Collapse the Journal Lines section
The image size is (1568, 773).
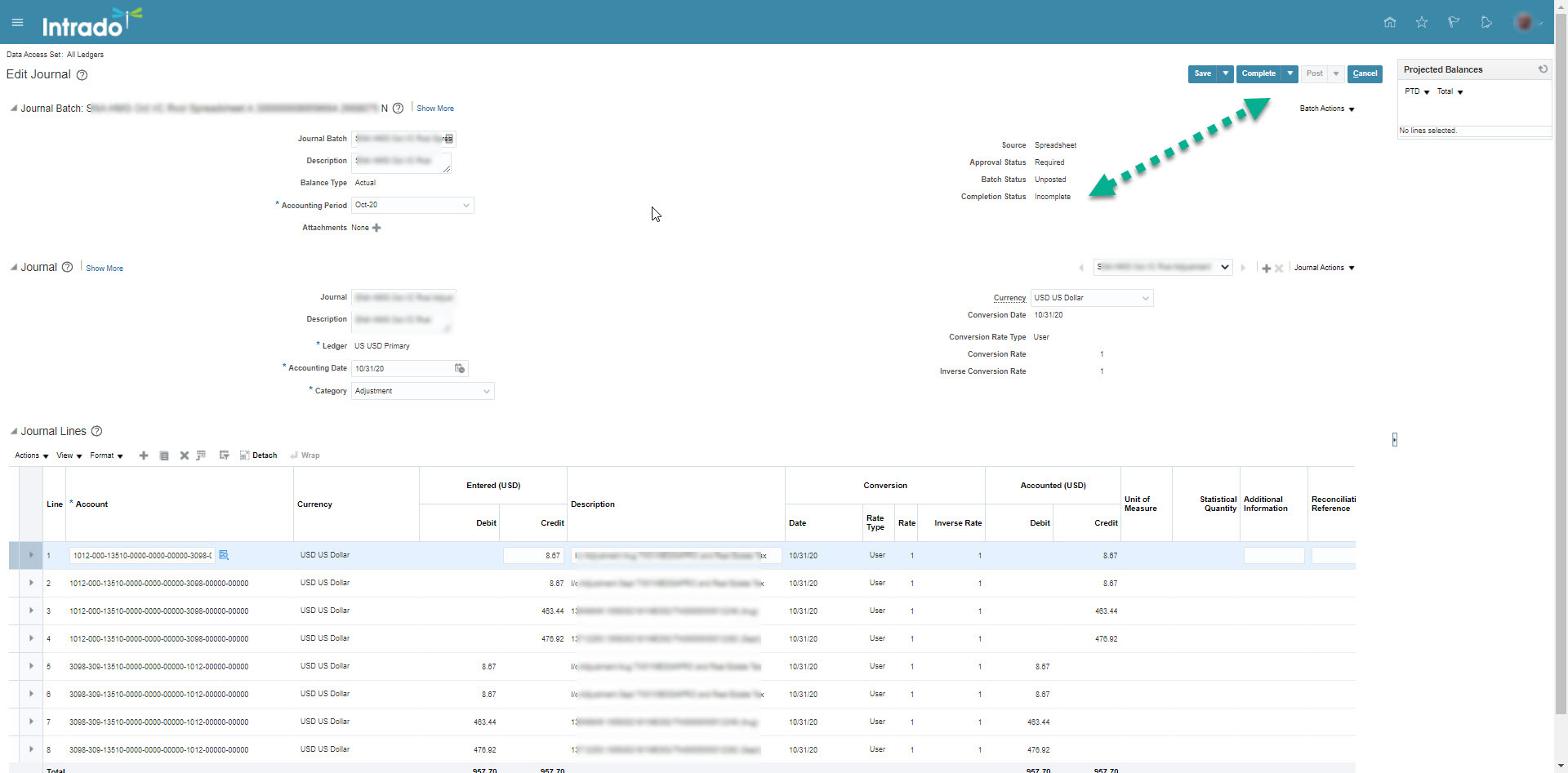13,431
